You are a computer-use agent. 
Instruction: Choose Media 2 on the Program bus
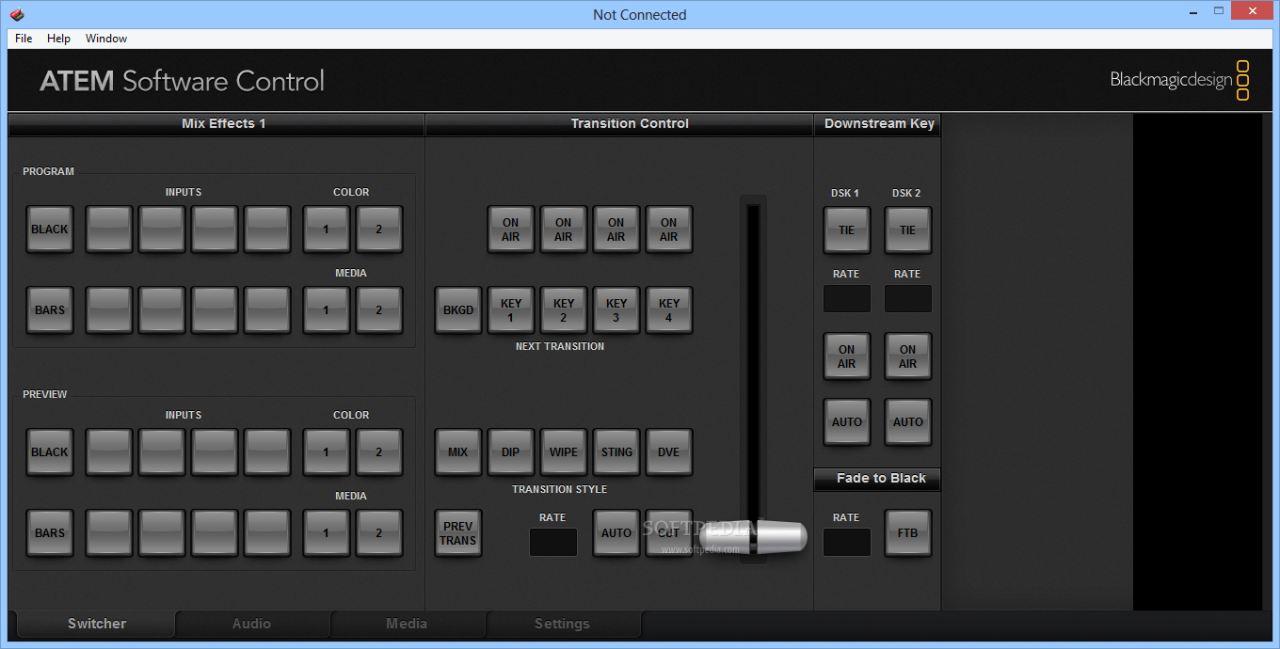[379, 310]
